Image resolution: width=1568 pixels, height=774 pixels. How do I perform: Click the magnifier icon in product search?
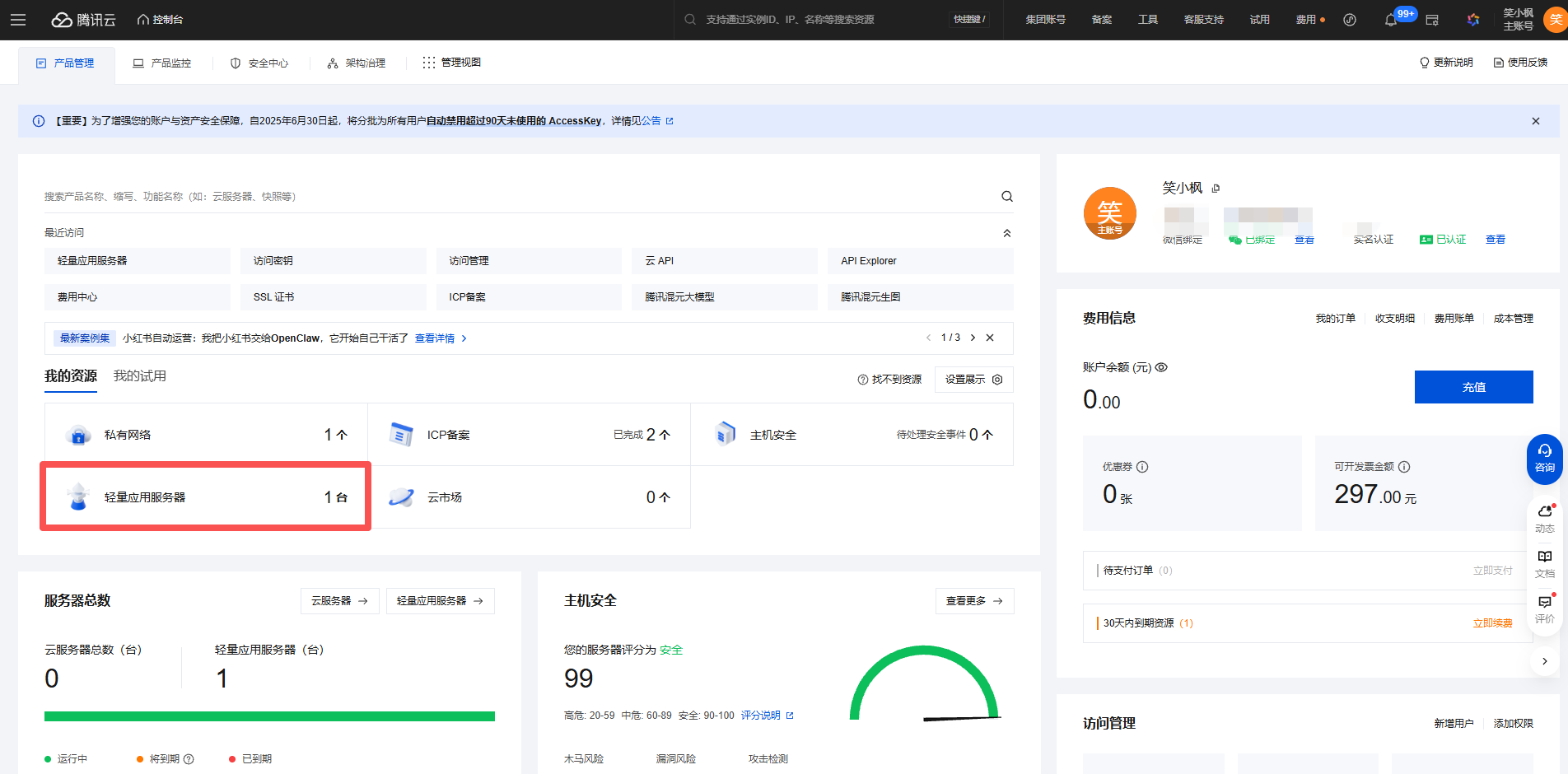(x=1006, y=197)
